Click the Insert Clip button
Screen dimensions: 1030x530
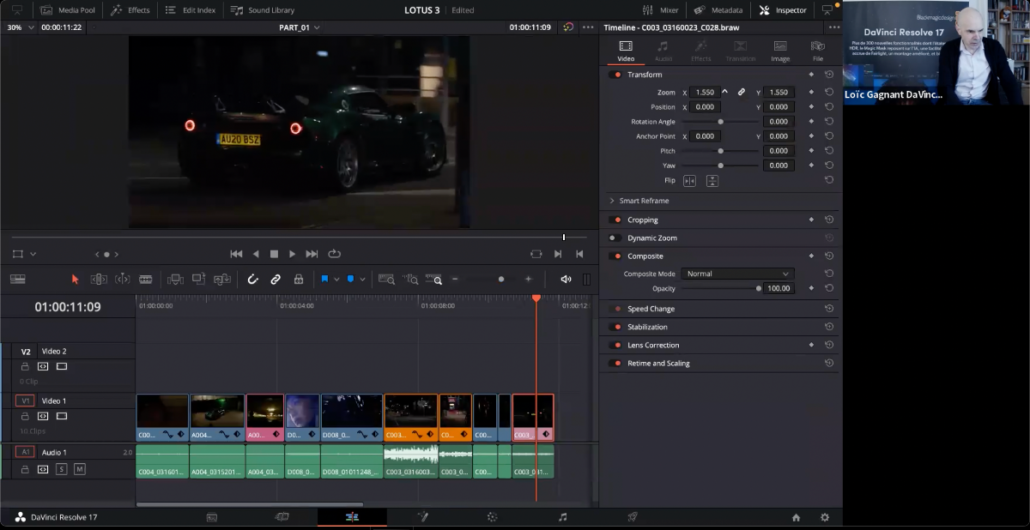(x=175, y=279)
